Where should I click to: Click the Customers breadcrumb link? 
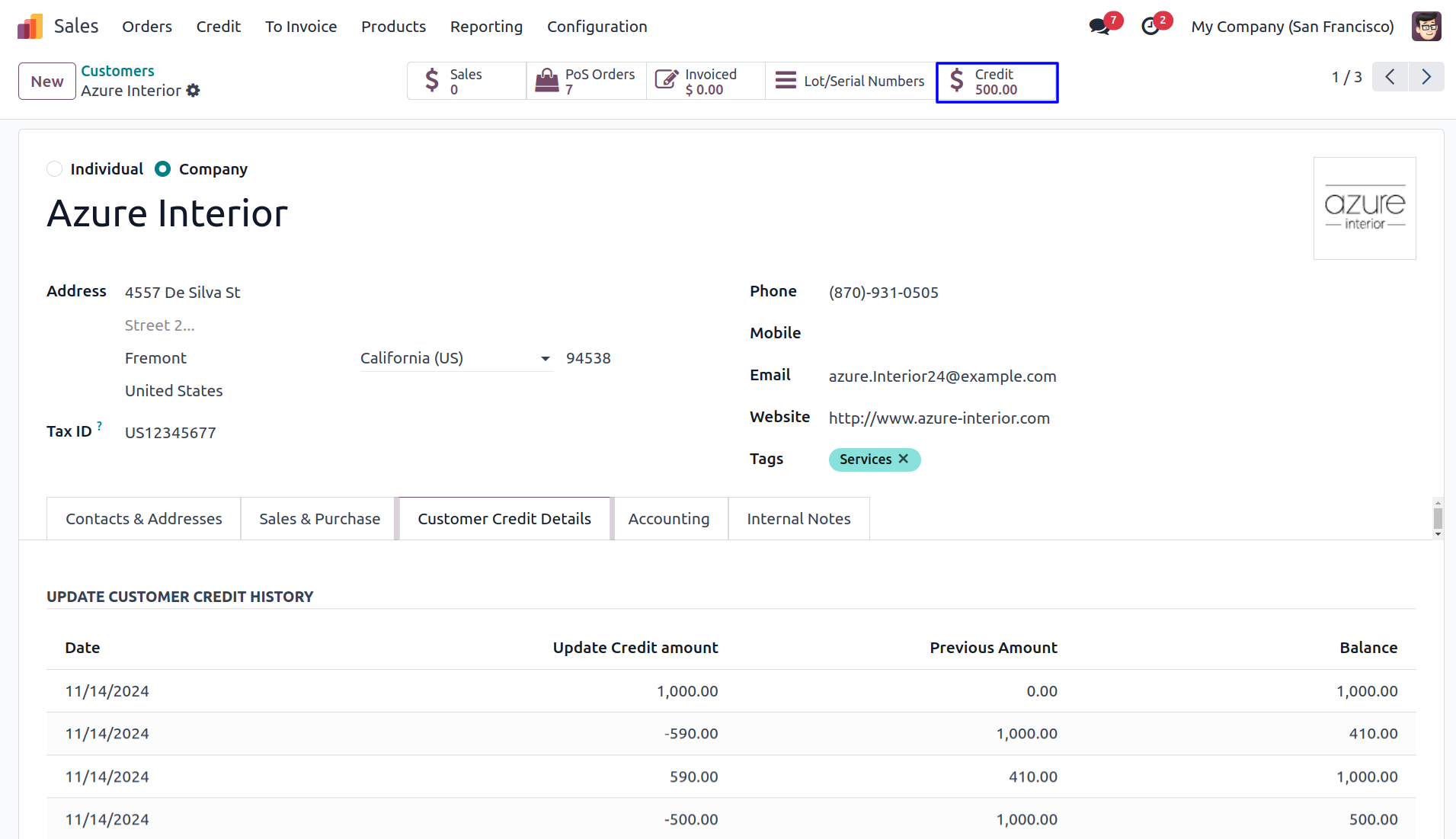point(117,71)
